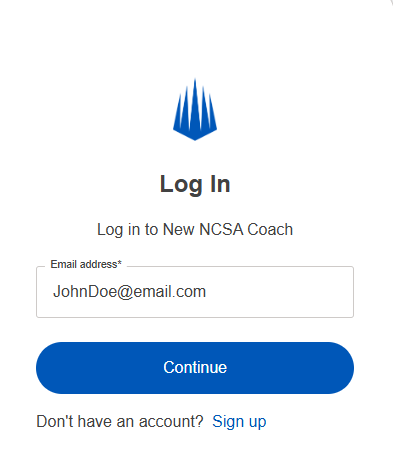Click the Continue button

point(195,368)
